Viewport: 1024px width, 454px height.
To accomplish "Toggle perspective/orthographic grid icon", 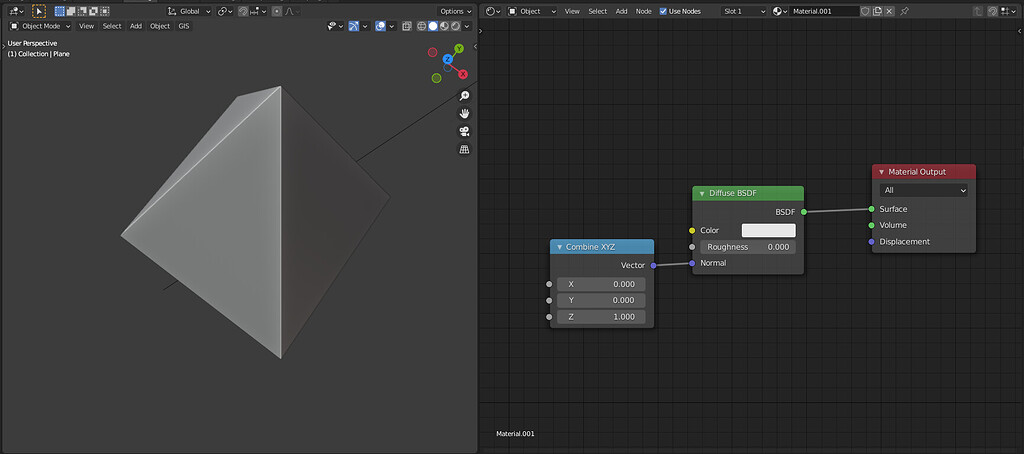I will click(464, 150).
